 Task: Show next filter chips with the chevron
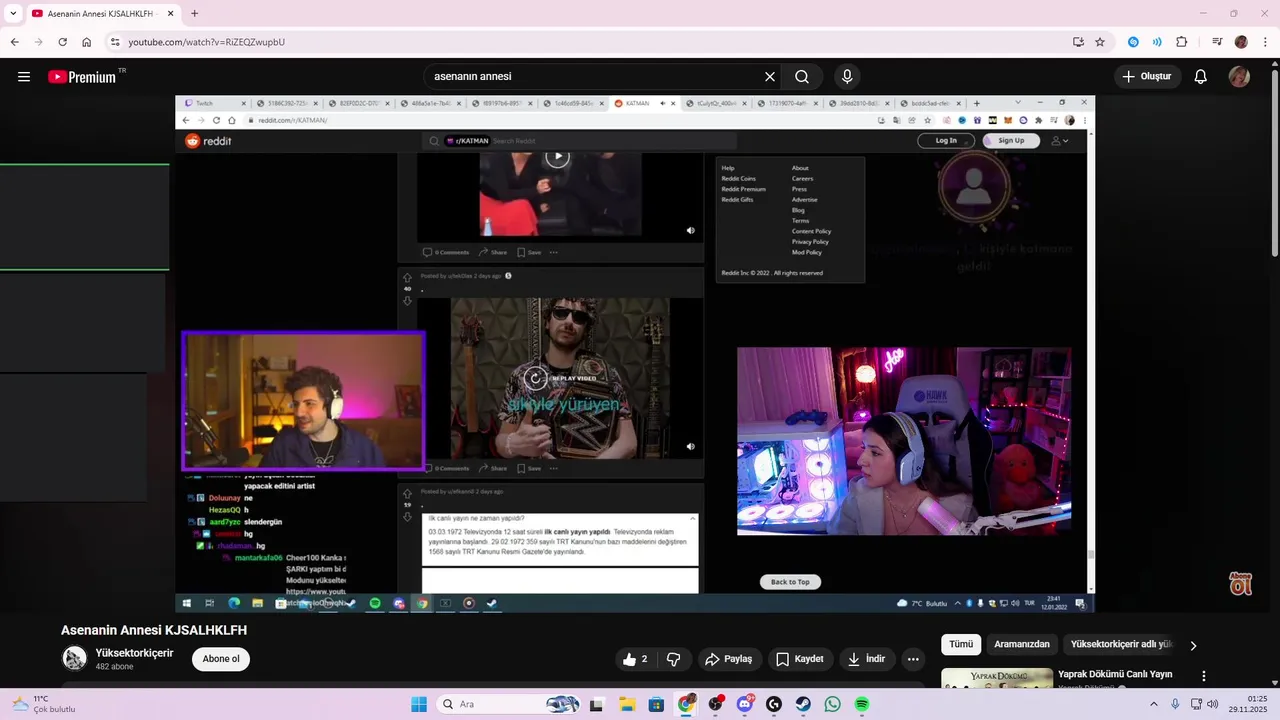(1193, 645)
